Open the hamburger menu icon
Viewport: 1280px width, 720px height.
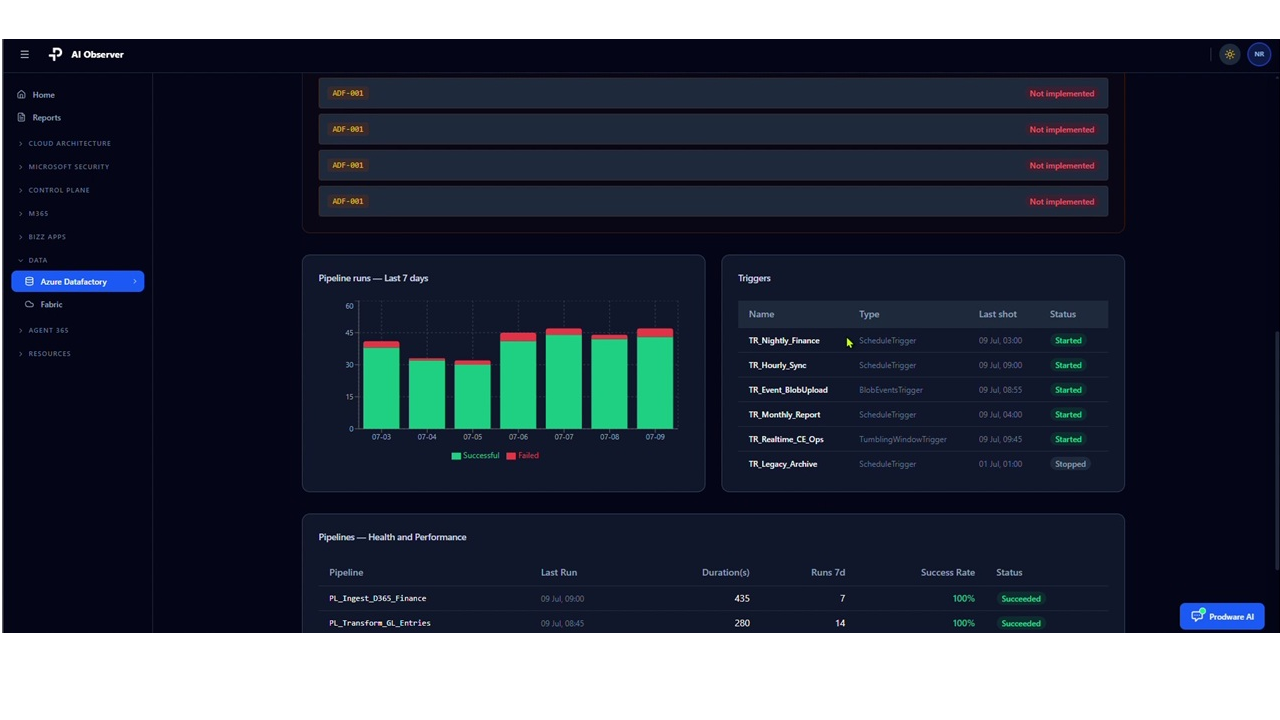(x=25, y=55)
